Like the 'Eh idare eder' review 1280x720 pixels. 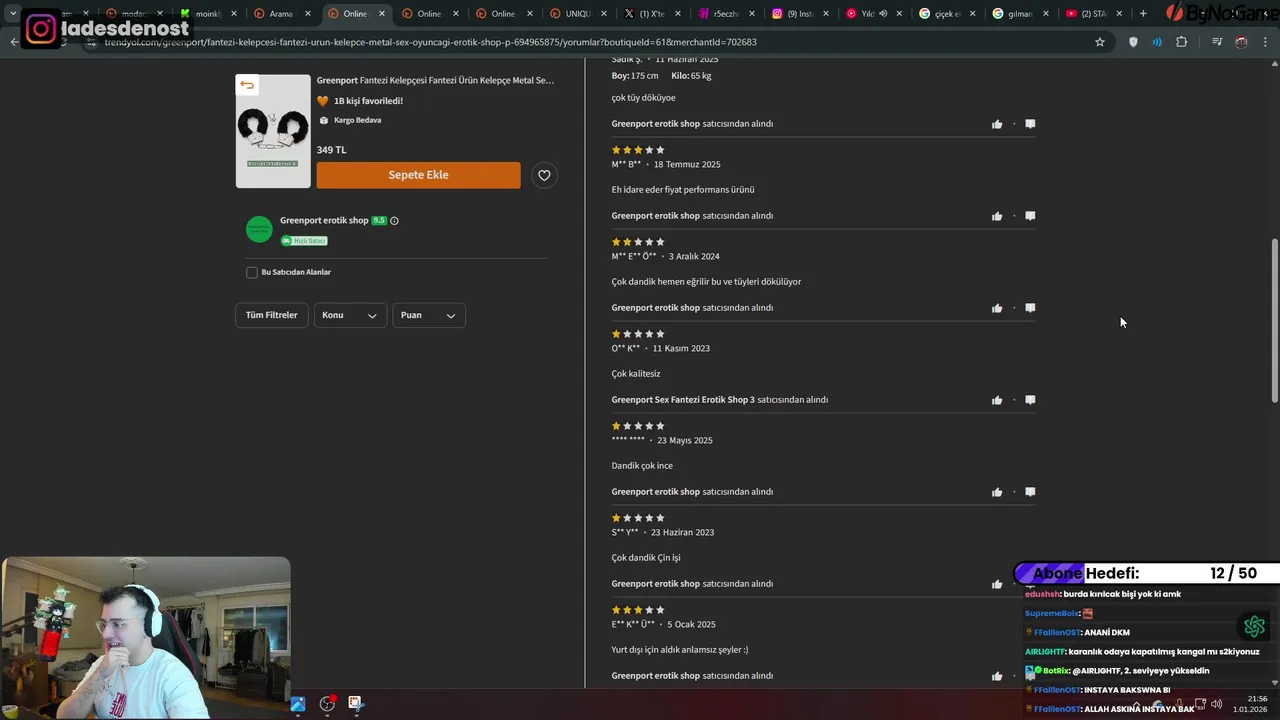click(997, 216)
